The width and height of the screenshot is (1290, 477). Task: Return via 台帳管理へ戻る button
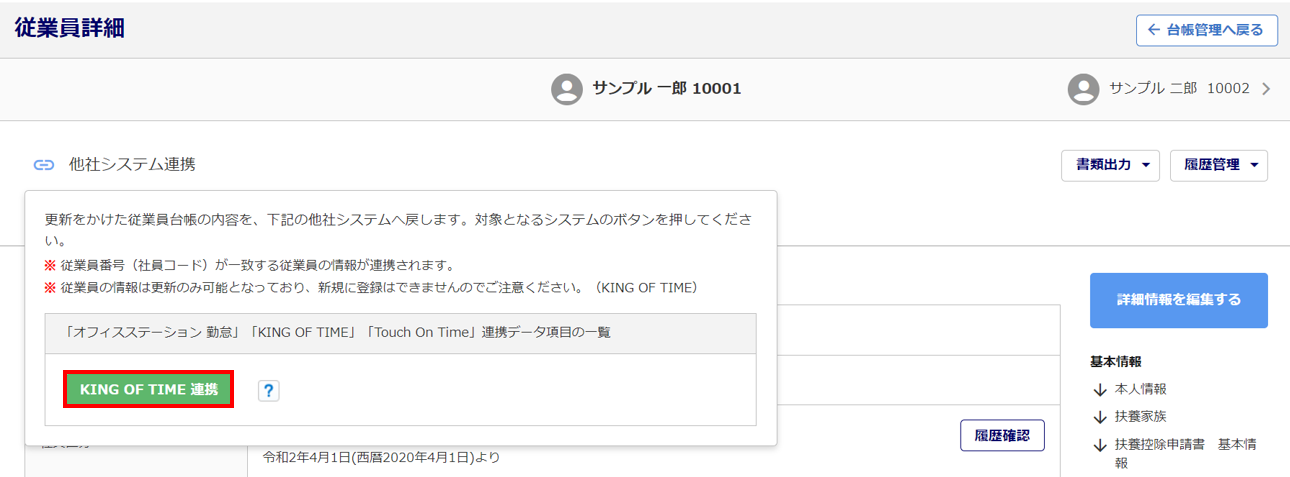tap(1206, 30)
